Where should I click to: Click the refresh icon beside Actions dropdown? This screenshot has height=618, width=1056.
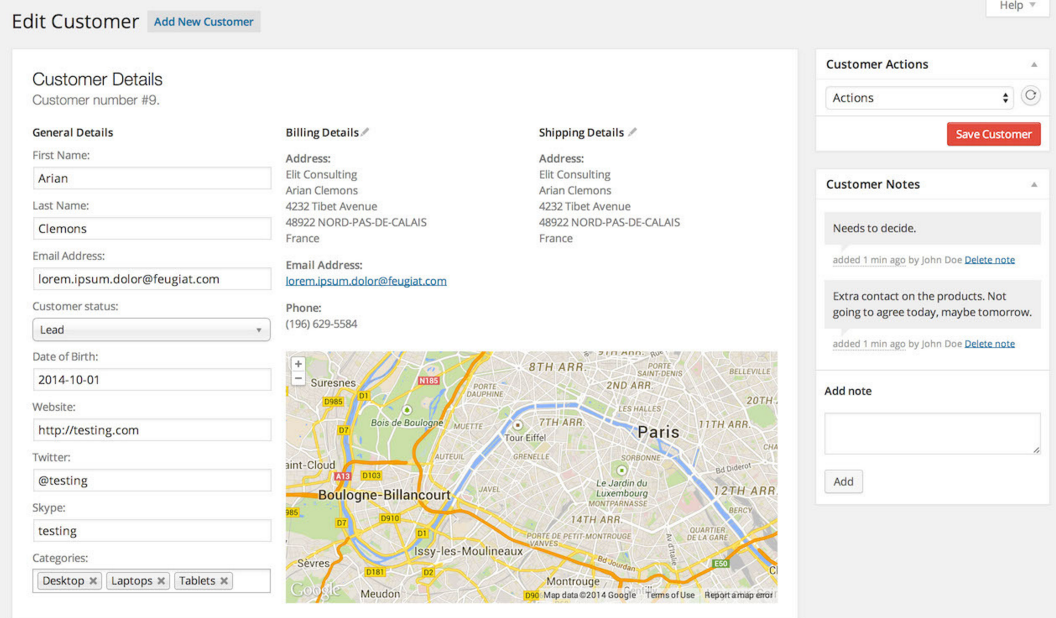click(x=1030, y=96)
